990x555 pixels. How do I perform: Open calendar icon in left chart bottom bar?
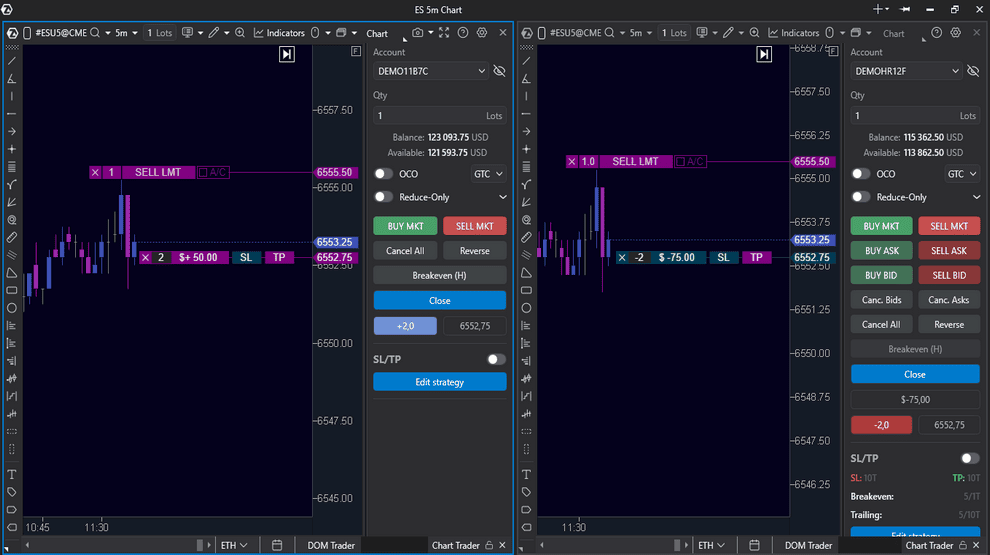pyautogui.click(x=277, y=545)
